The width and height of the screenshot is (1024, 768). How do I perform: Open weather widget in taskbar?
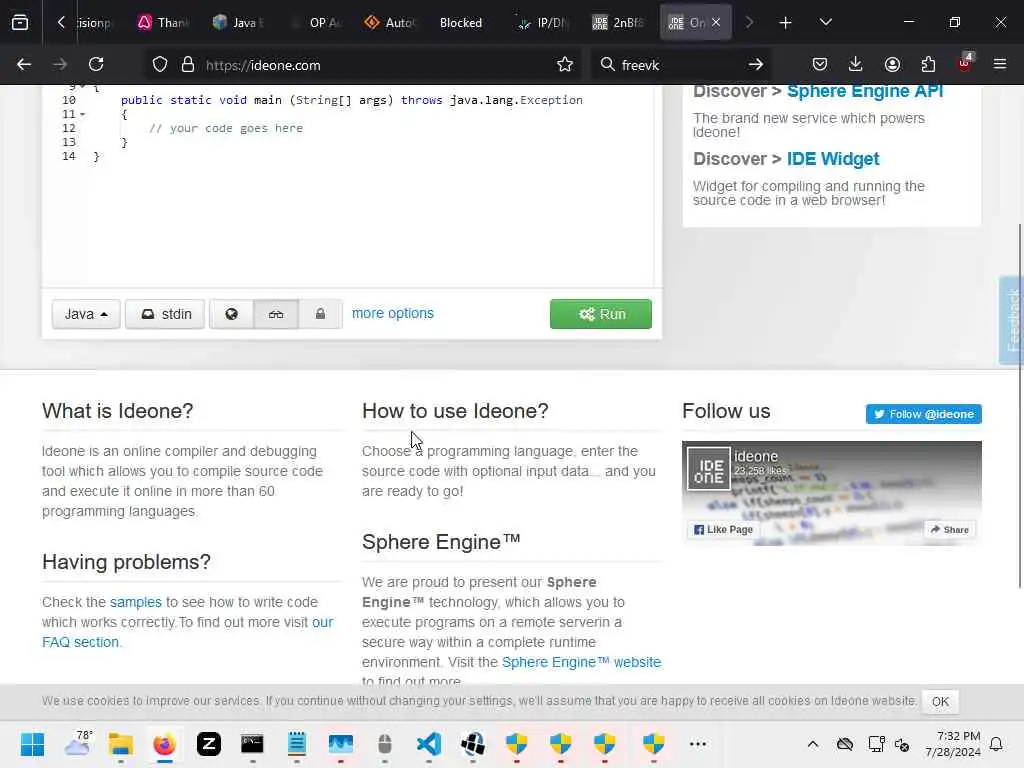[x=77, y=744]
